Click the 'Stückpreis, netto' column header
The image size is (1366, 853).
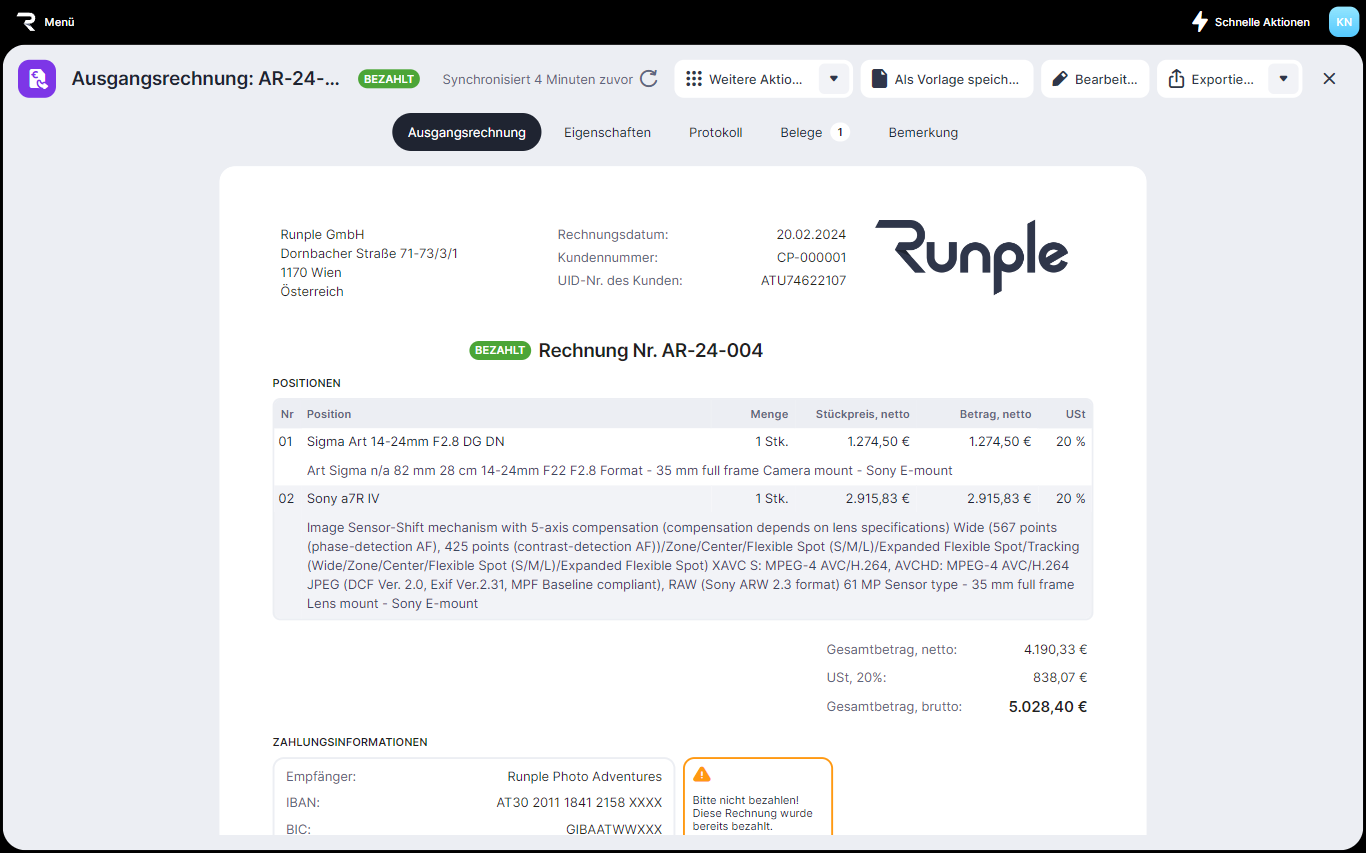(863, 414)
